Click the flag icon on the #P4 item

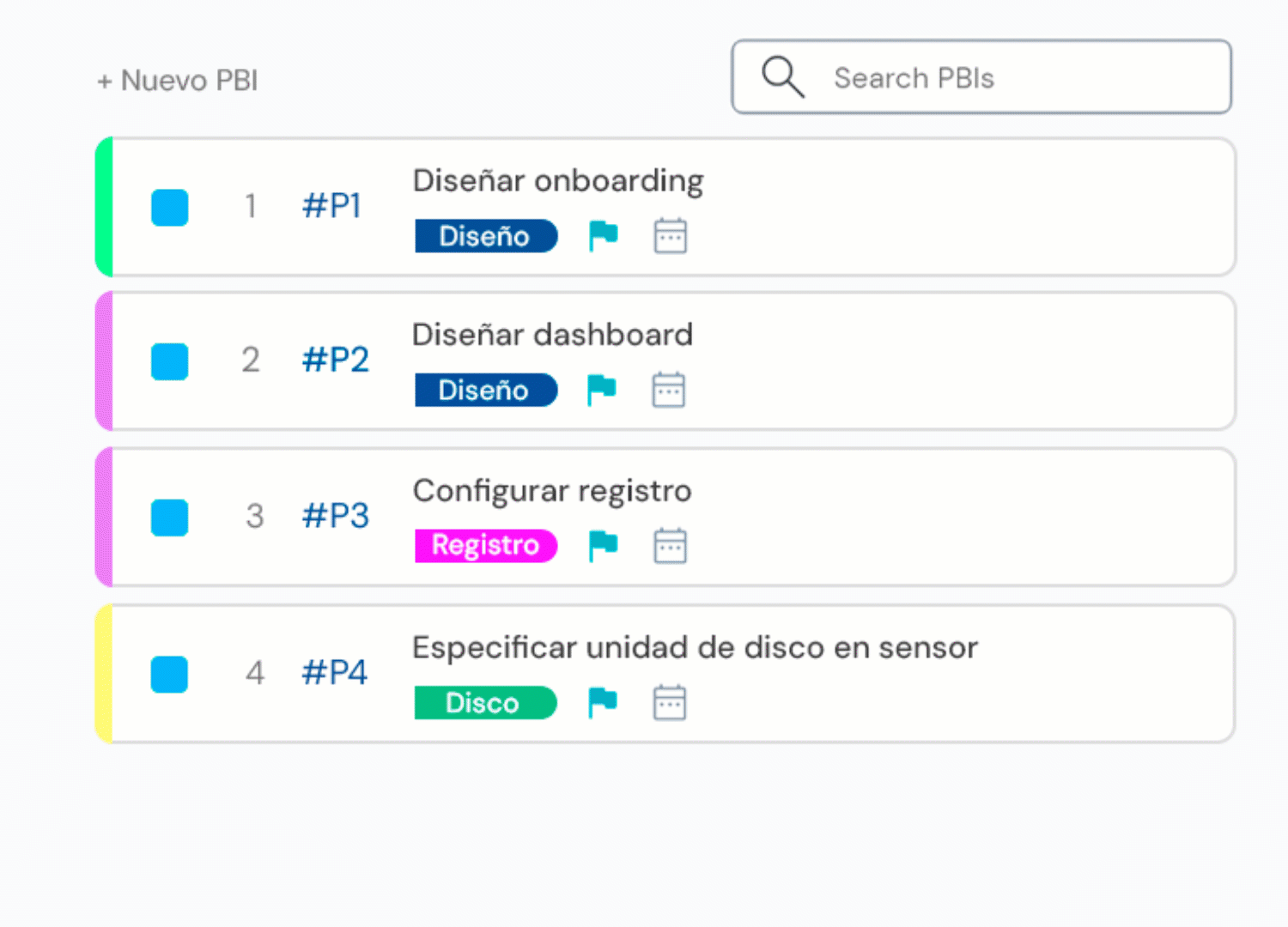click(602, 702)
